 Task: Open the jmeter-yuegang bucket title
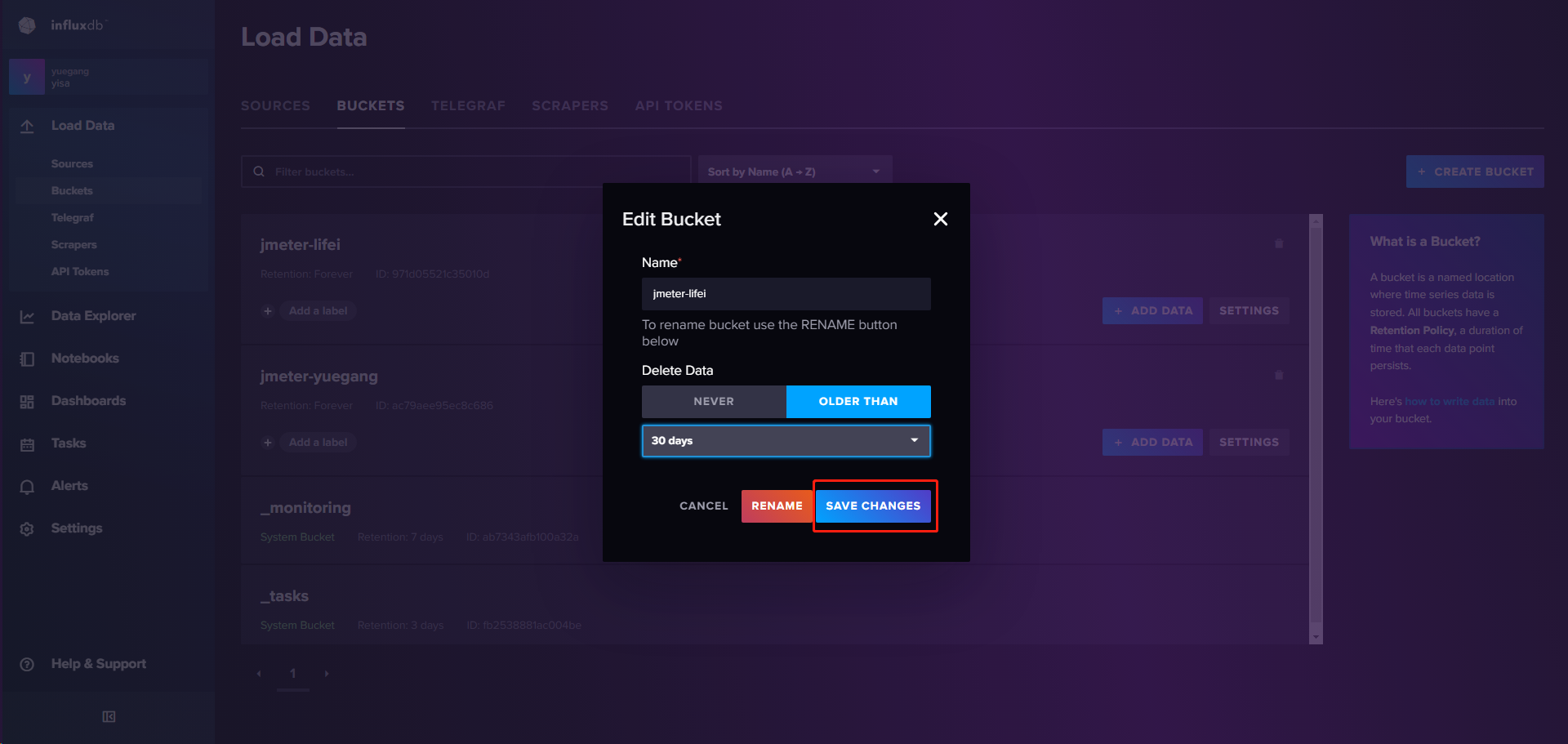[318, 376]
